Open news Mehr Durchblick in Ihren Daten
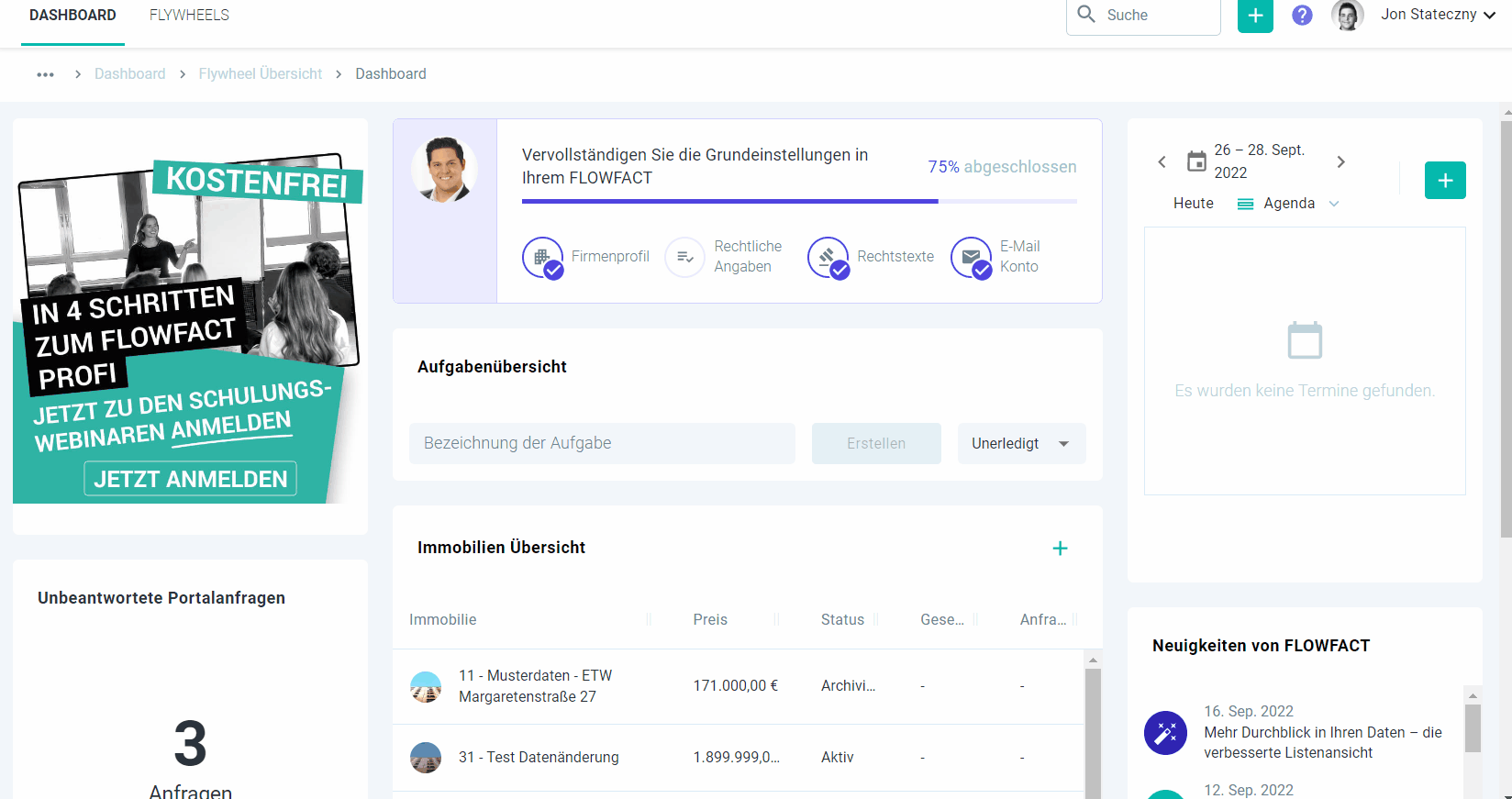Image resolution: width=1512 pixels, height=799 pixels. click(1323, 743)
